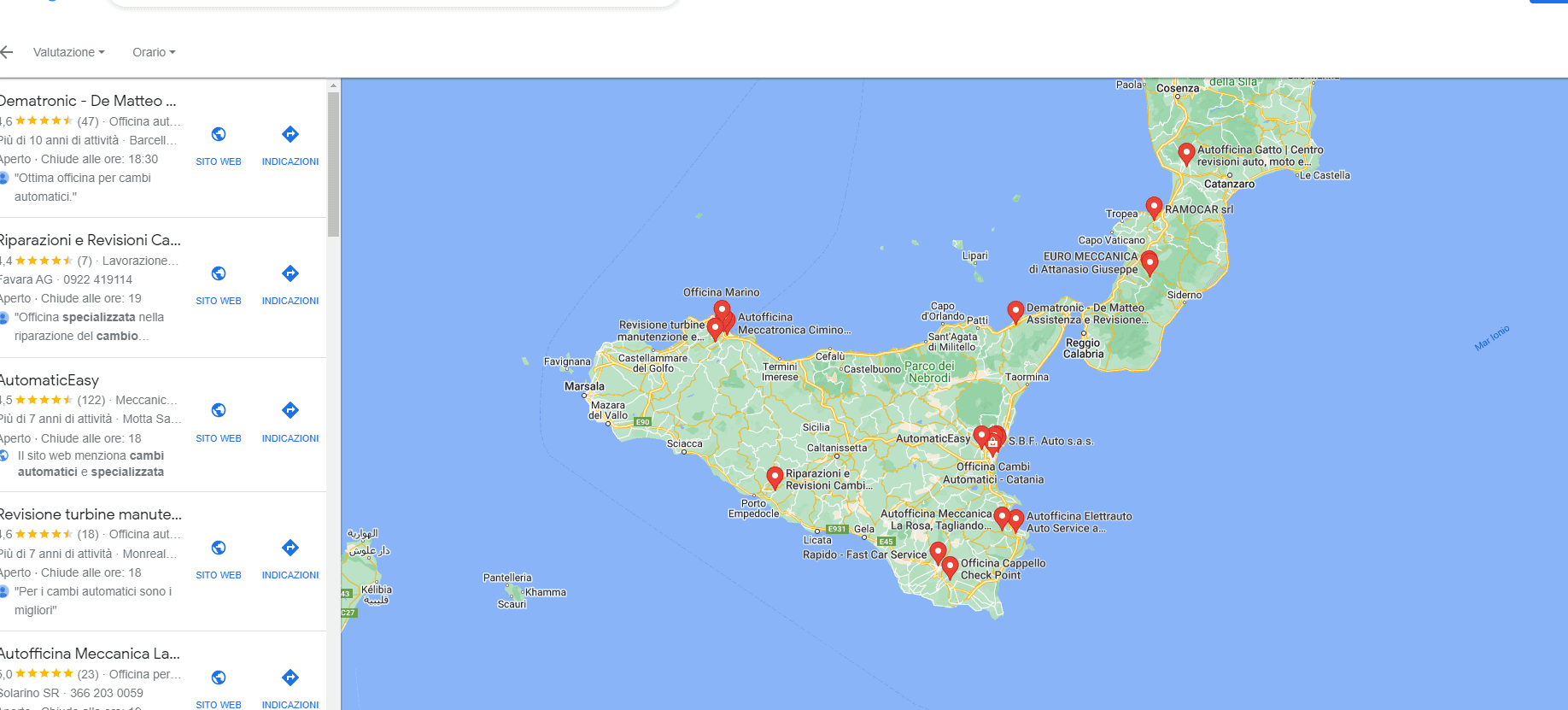This screenshot has width=1568, height=710.
Task: Click the Cosenza city label
Action: 1178,88
